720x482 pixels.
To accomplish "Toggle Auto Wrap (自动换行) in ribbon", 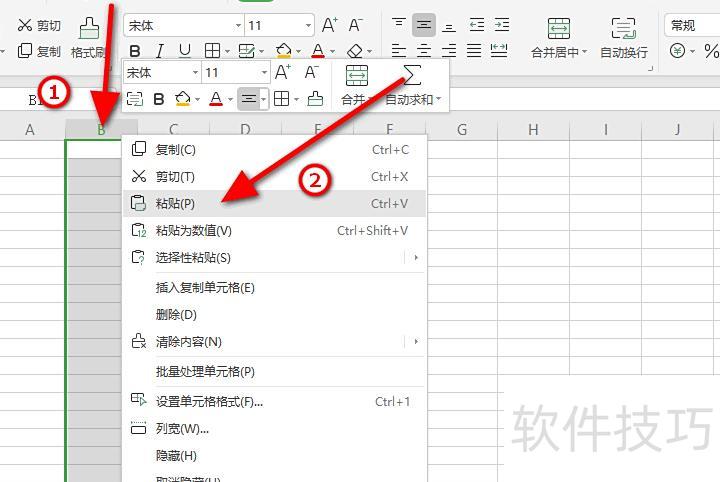I will (x=624, y=39).
